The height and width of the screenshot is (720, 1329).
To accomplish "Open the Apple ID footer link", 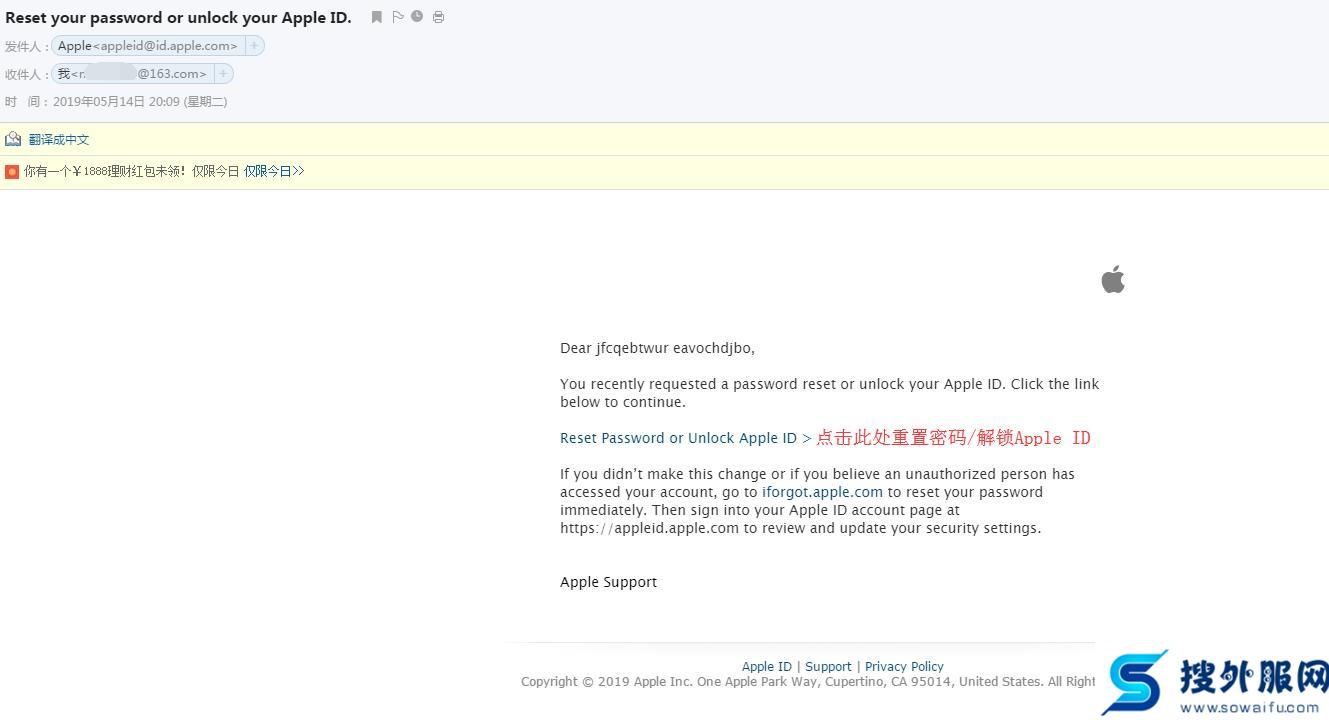I will [766, 666].
